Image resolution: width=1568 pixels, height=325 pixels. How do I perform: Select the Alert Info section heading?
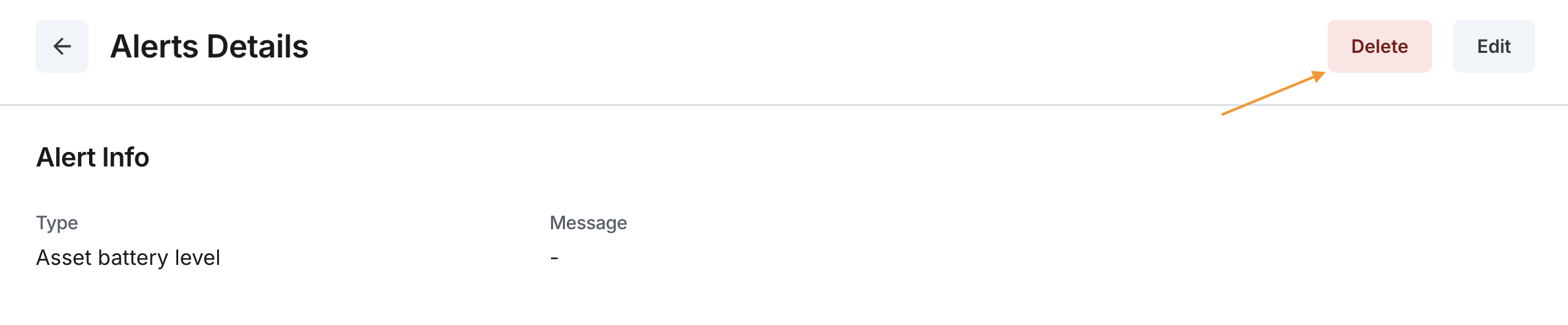(x=93, y=157)
